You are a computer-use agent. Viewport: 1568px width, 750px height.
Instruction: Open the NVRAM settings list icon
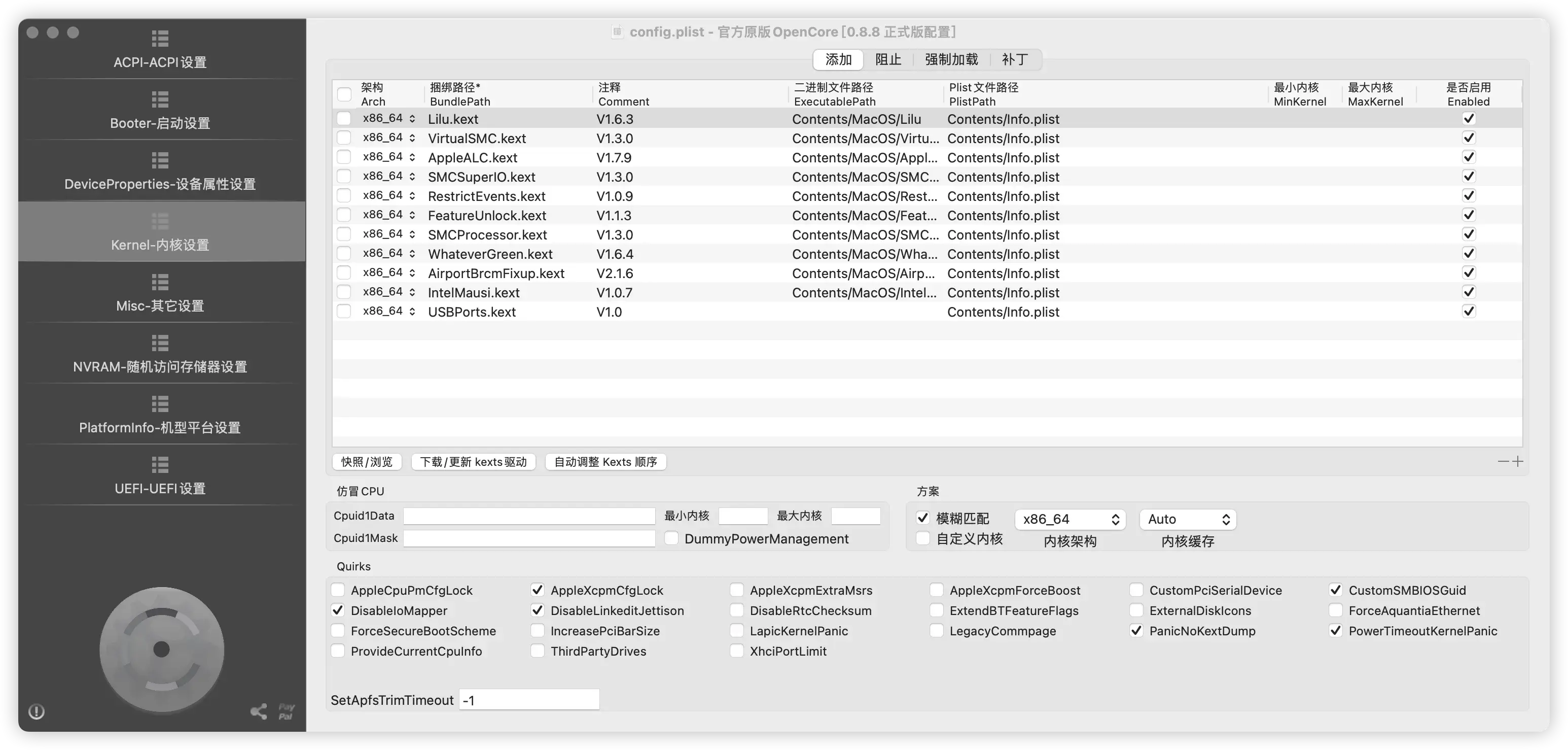(x=160, y=343)
